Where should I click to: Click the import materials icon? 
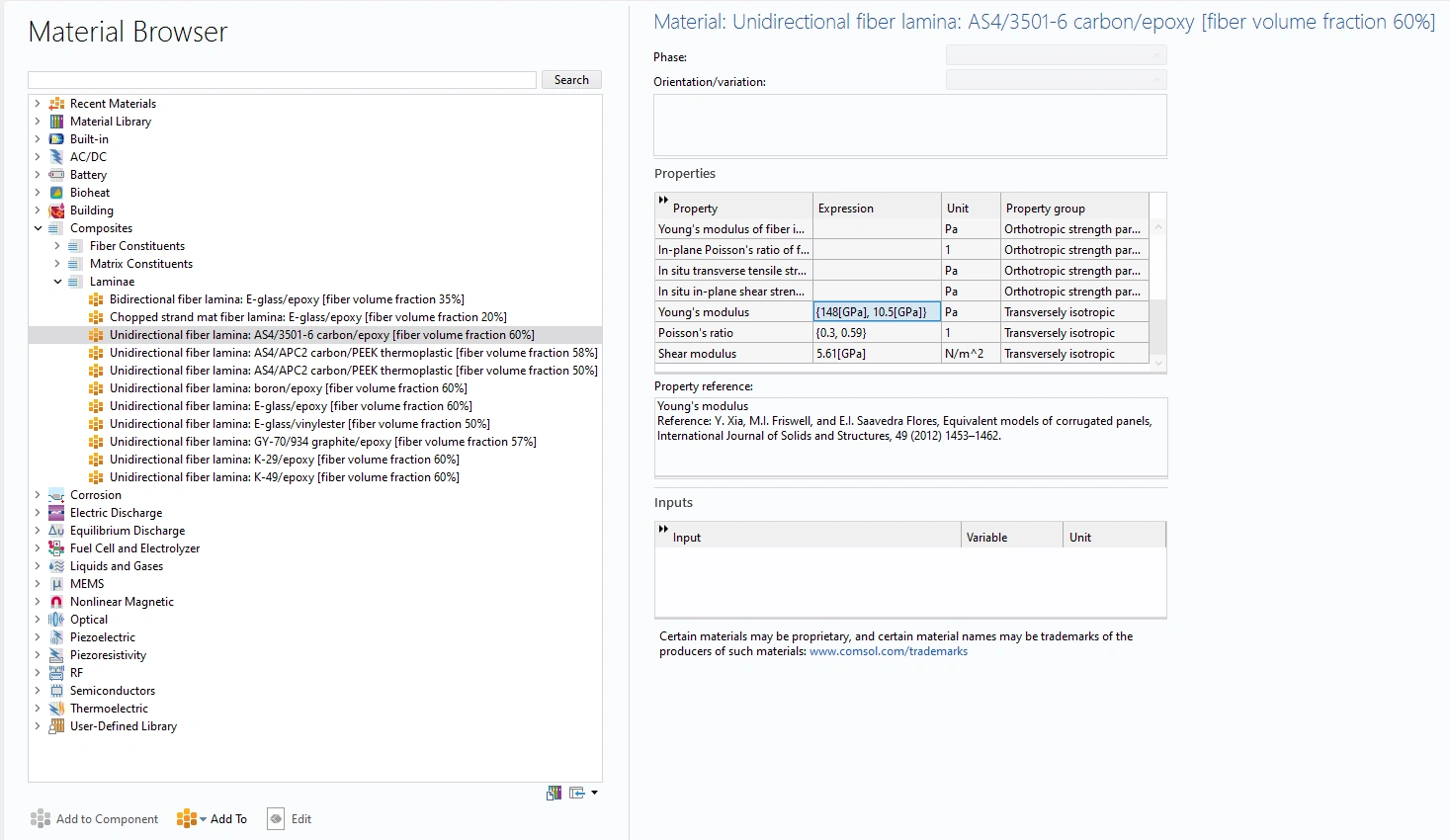(577, 793)
